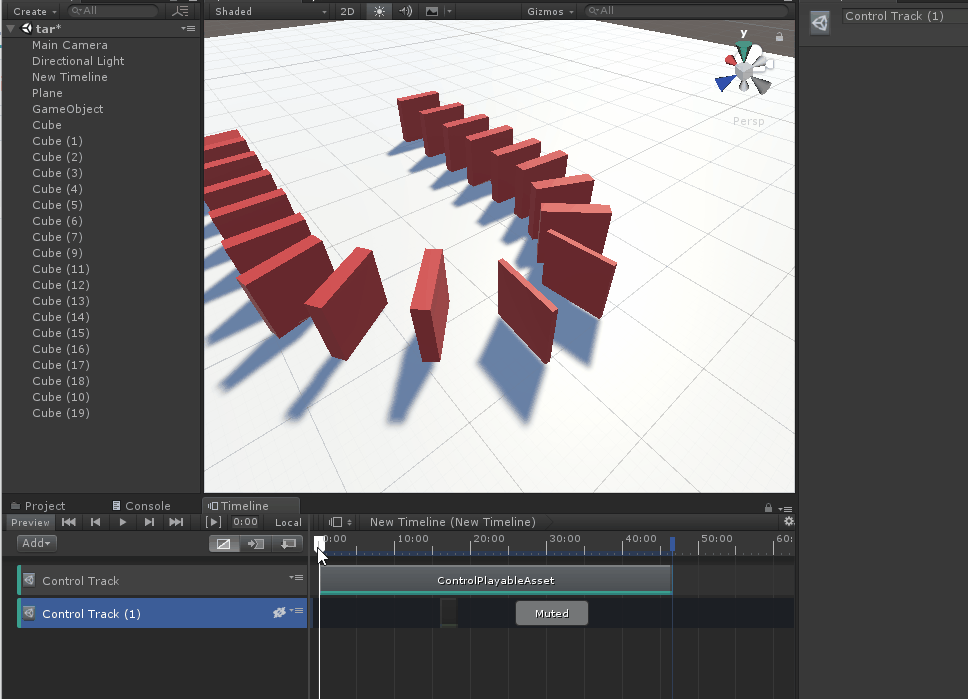The height and width of the screenshot is (699, 968).
Task: Open the tar* scene options menu
Action: coord(188,28)
